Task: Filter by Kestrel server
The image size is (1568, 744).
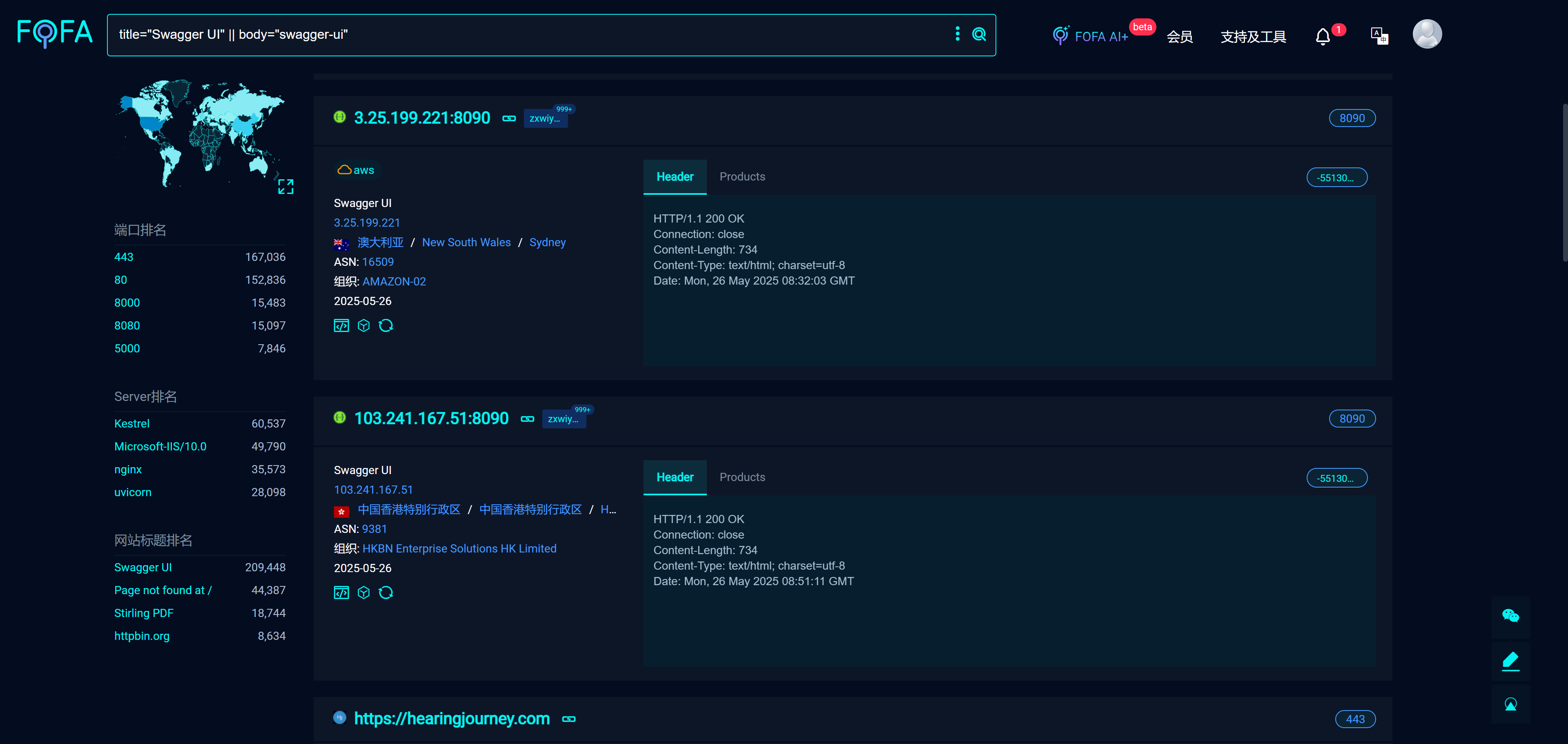Action: [131, 424]
